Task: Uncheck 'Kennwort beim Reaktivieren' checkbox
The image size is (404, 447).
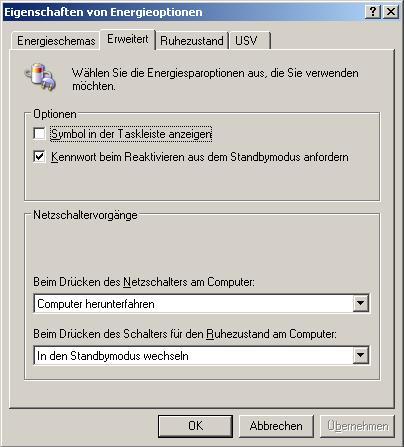Action: pyautogui.click(x=39, y=156)
